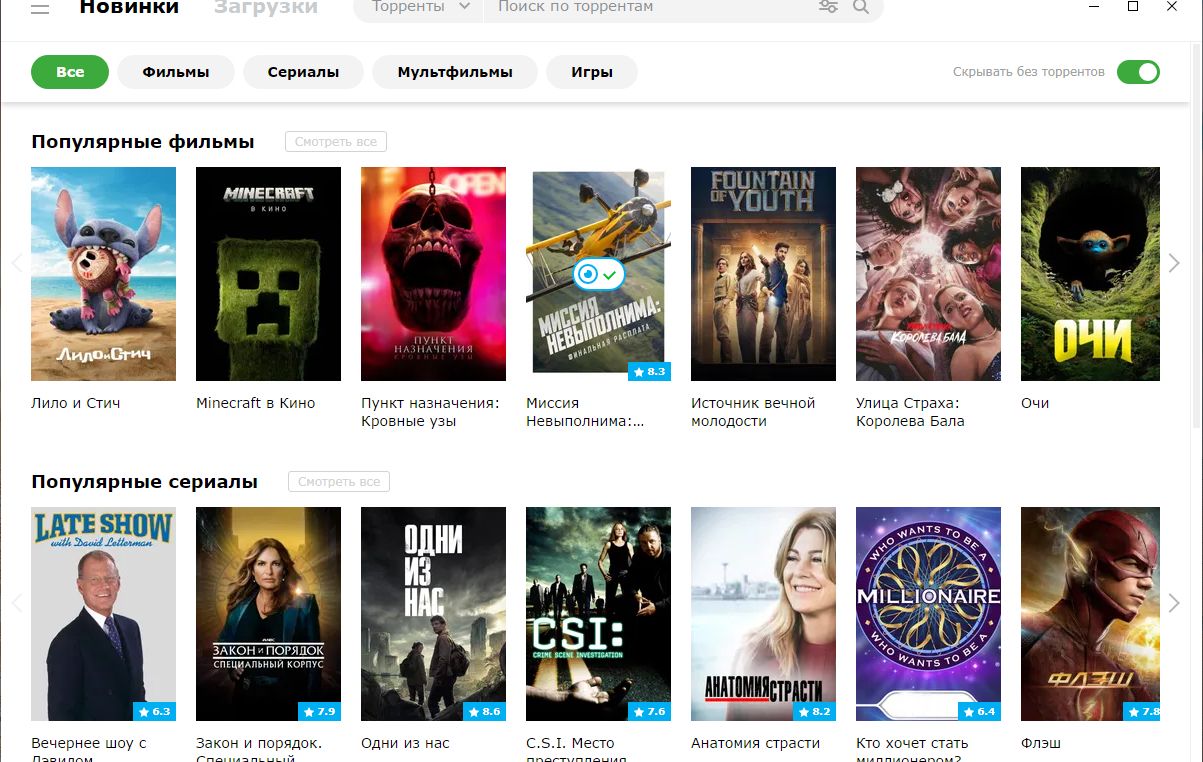The height and width of the screenshot is (762, 1203).
Task: Click Смотреть все next to Популярные фильмы
Action: (x=336, y=142)
